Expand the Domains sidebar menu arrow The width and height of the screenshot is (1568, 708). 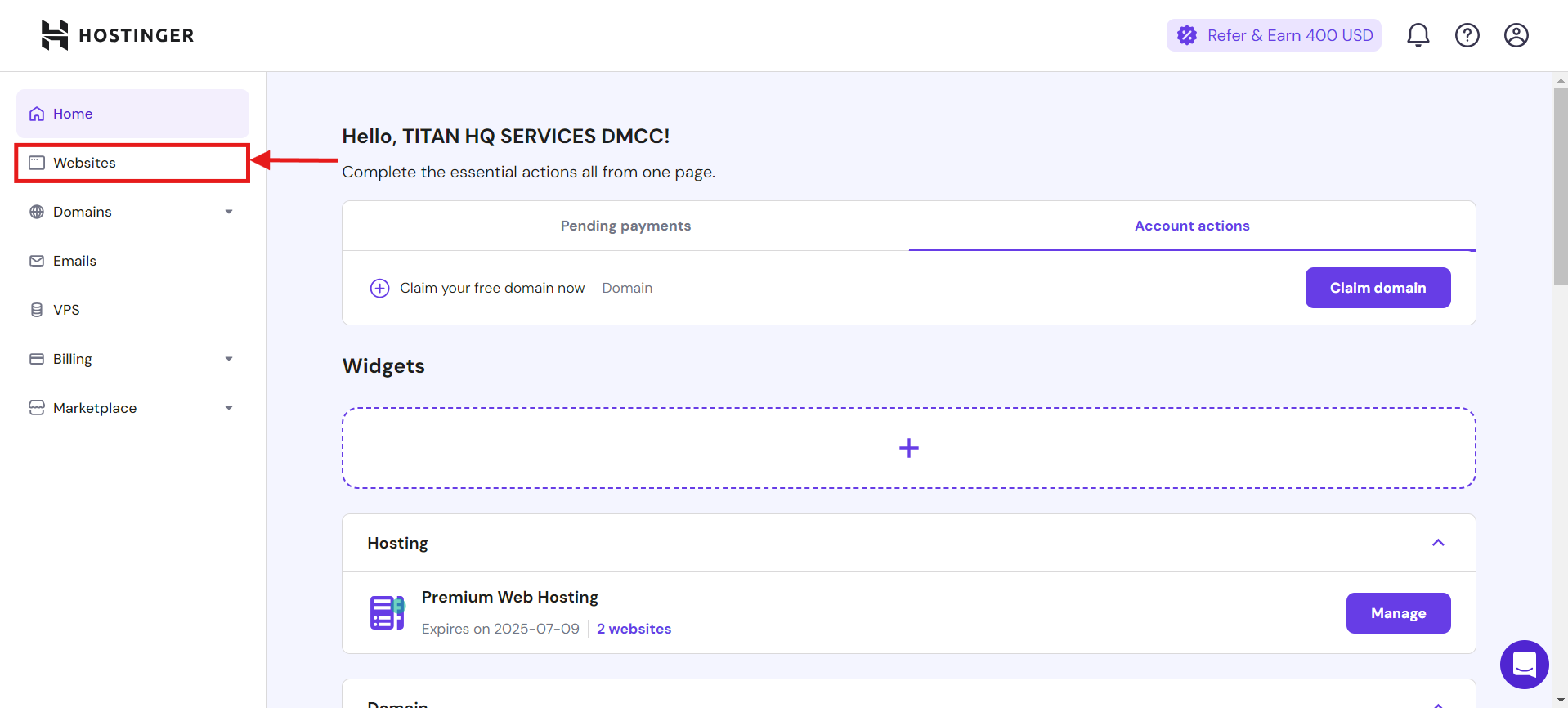tap(229, 212)
